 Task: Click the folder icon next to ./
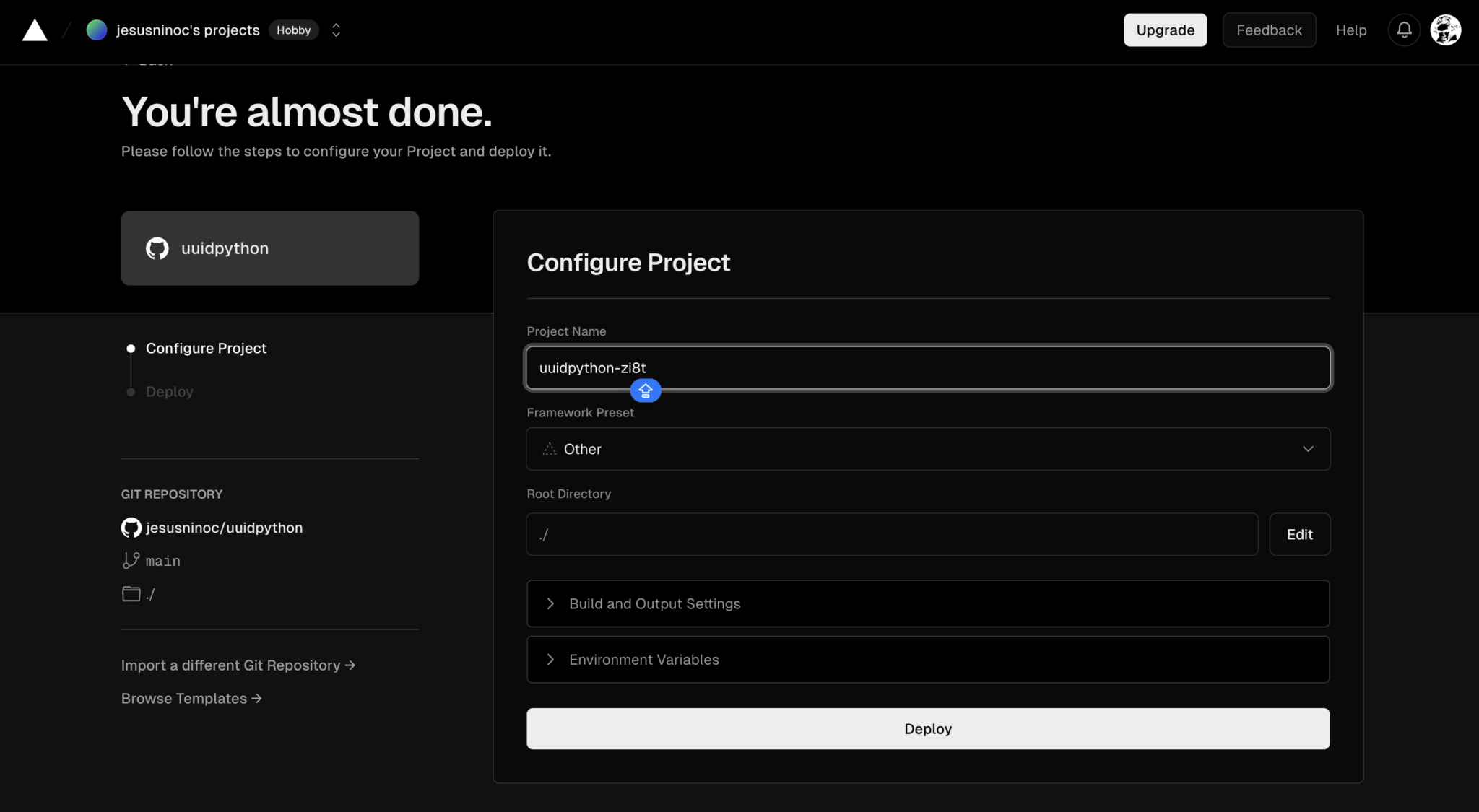pyautogui.click(x=131, y=593)
